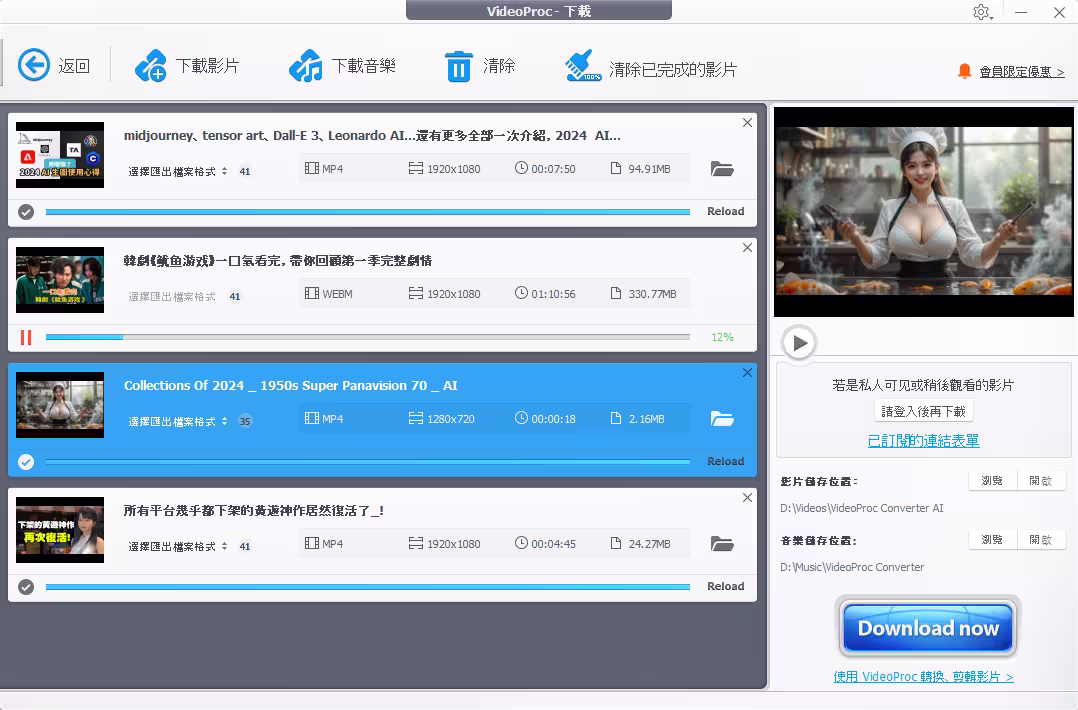
Task: Pause the 韓劇《魷魚游戲》download
Action: tap(26, 337)
